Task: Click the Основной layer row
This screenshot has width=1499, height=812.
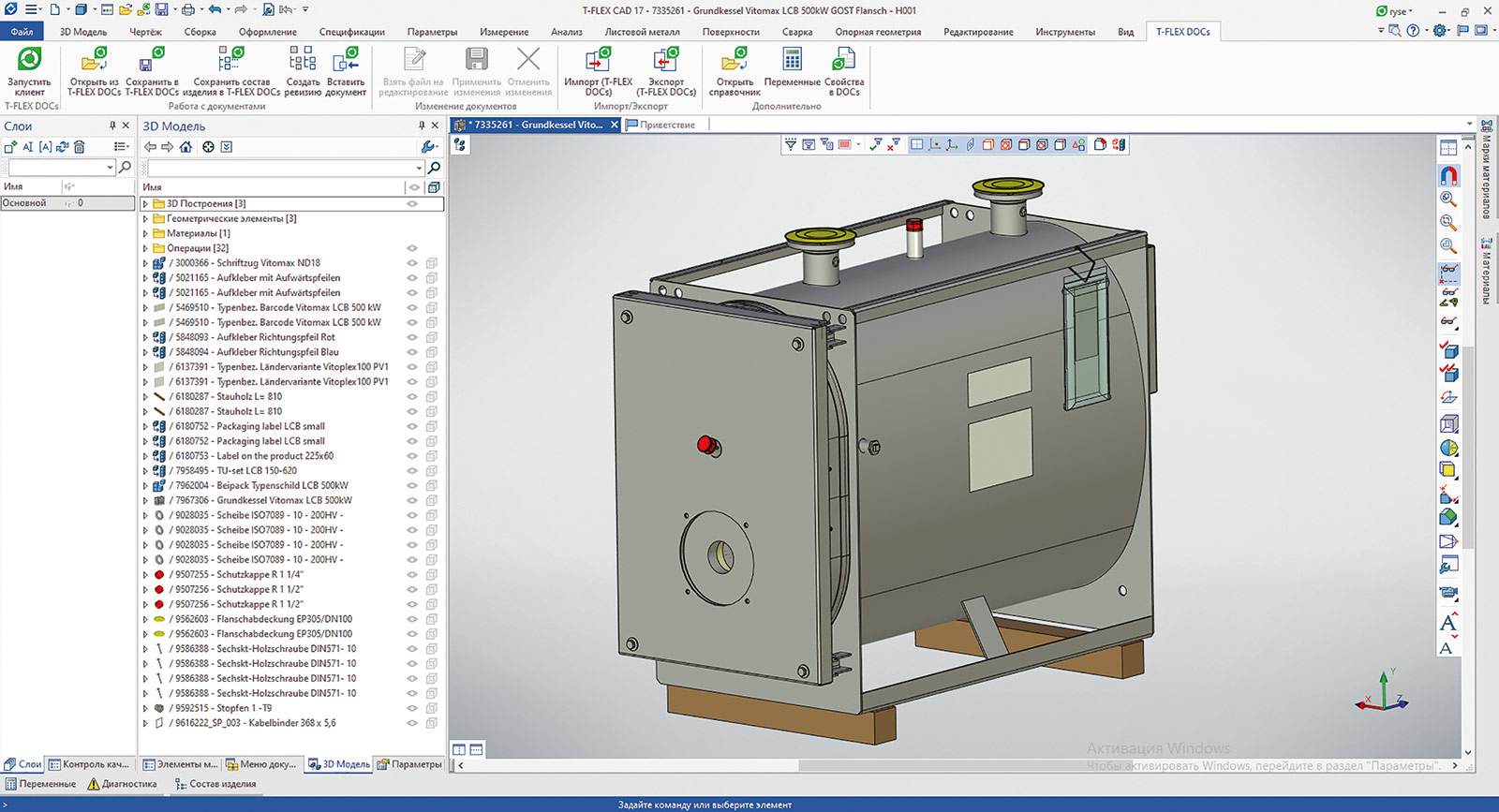Action: pos(67,203)
